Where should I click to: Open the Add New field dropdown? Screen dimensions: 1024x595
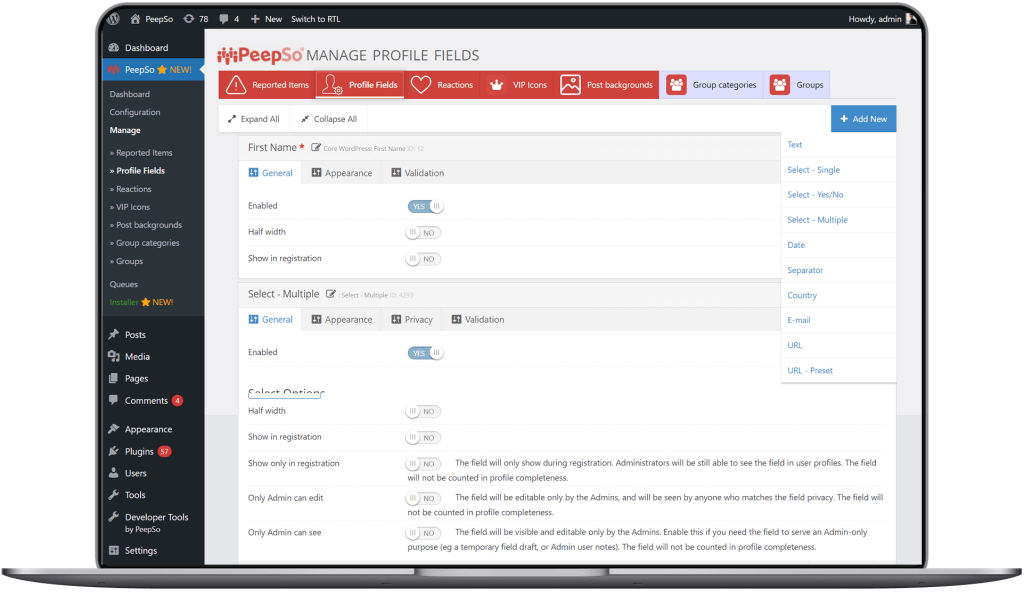pyautogui.click(x=863, y=119)
